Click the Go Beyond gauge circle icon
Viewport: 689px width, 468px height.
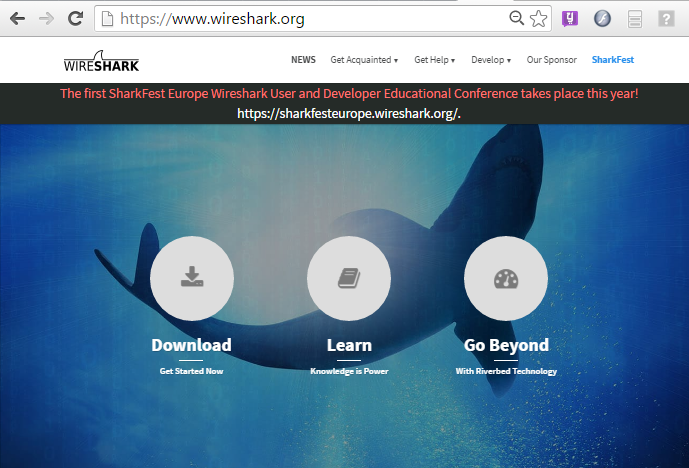[506, 278]
